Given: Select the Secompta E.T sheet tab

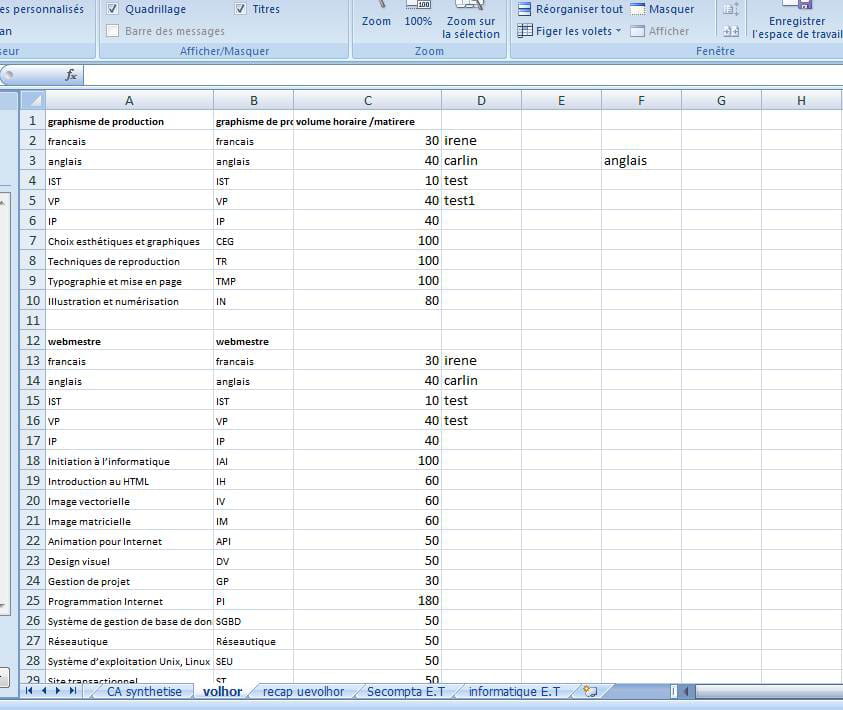Looking at the screenshot, I should 405,691.
